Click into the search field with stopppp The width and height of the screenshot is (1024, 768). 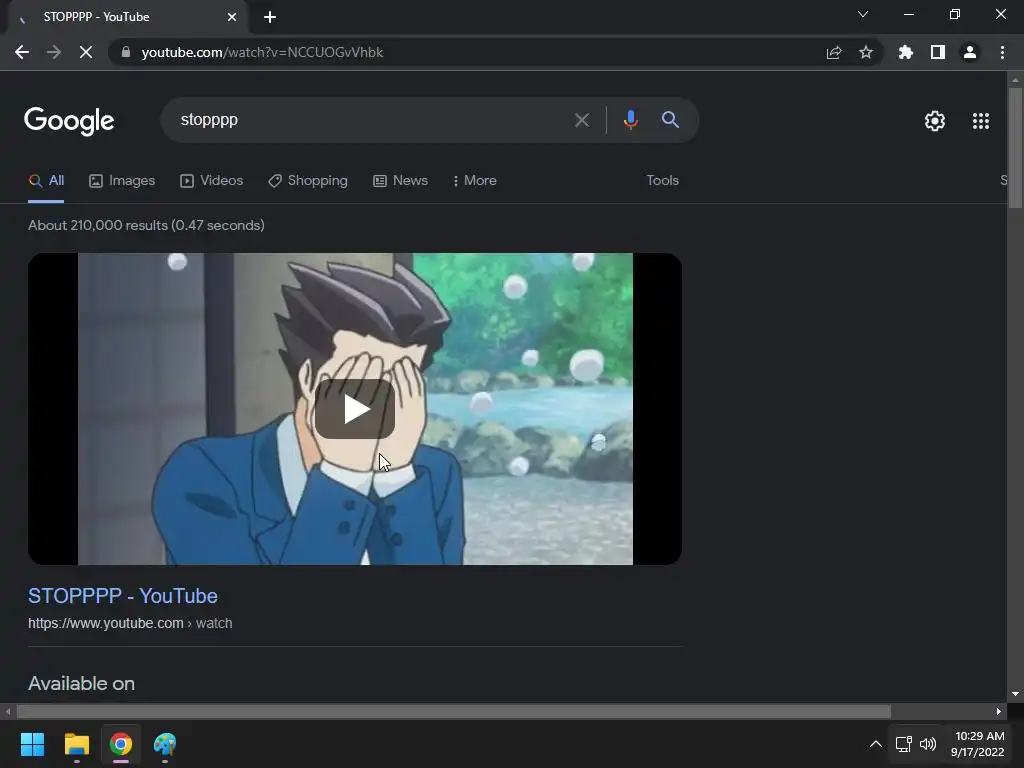pyautogui.click(x=372, y=120)
